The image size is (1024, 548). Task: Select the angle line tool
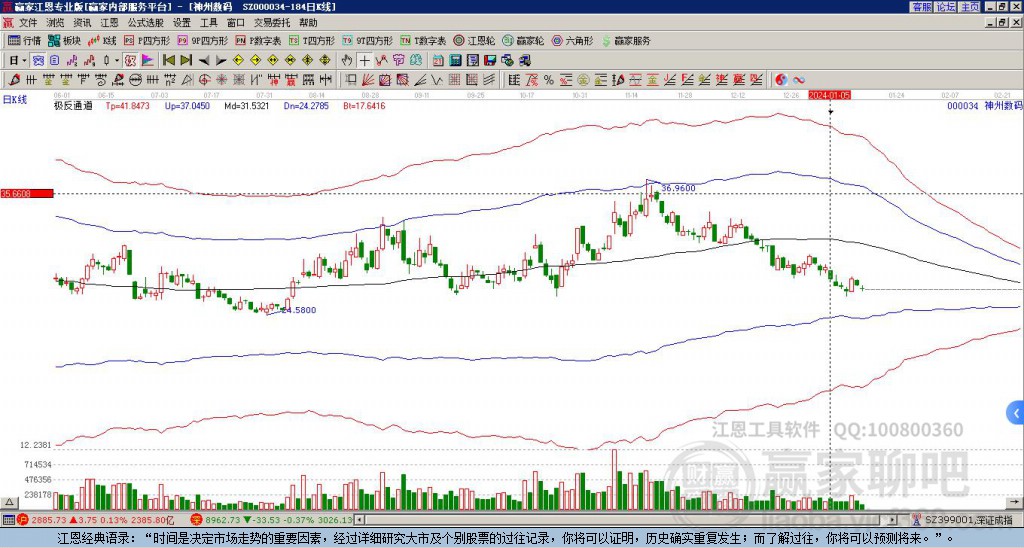[420, 80]
